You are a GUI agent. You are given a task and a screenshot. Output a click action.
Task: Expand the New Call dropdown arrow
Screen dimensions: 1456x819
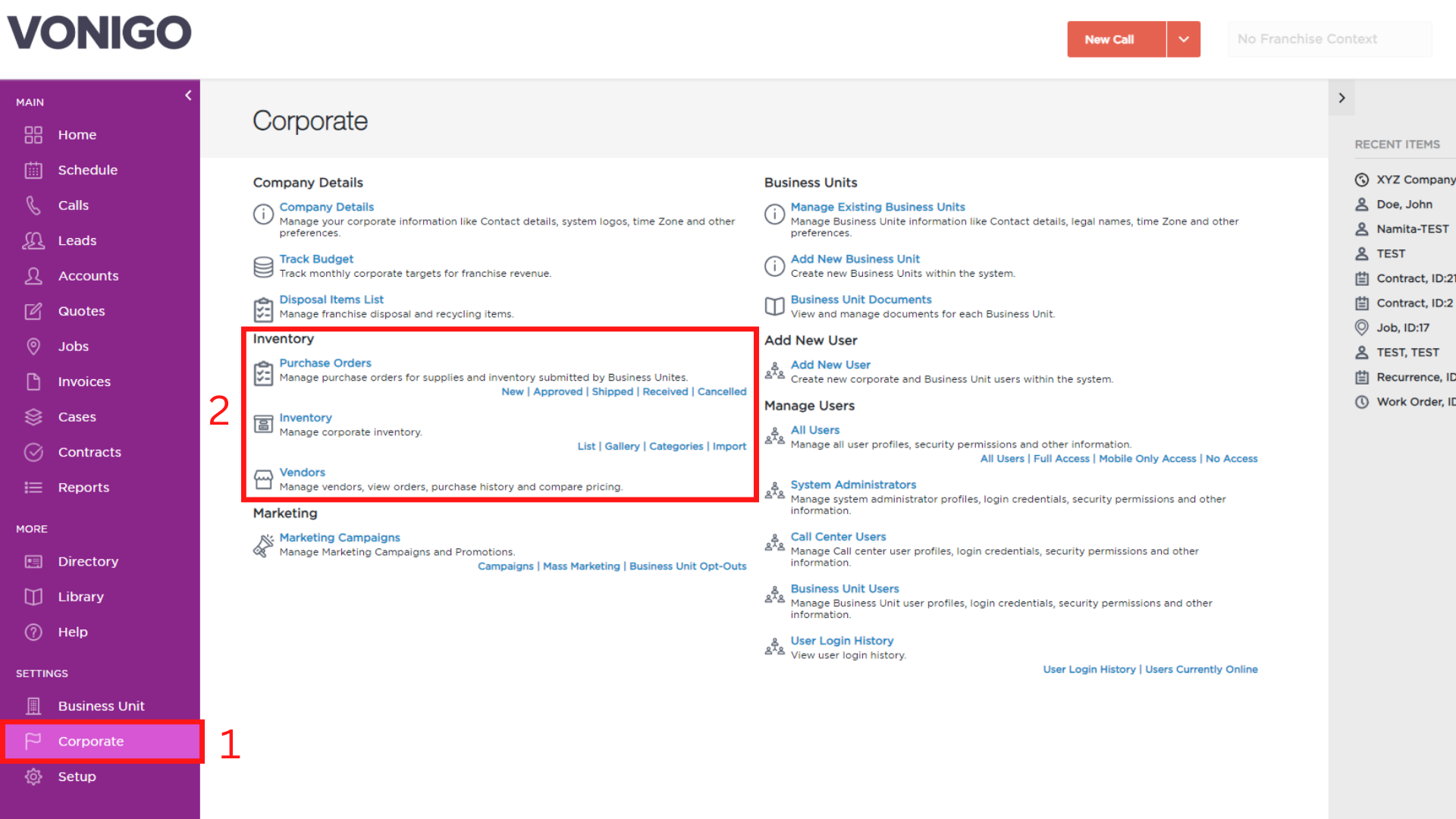click(1183, 39)
